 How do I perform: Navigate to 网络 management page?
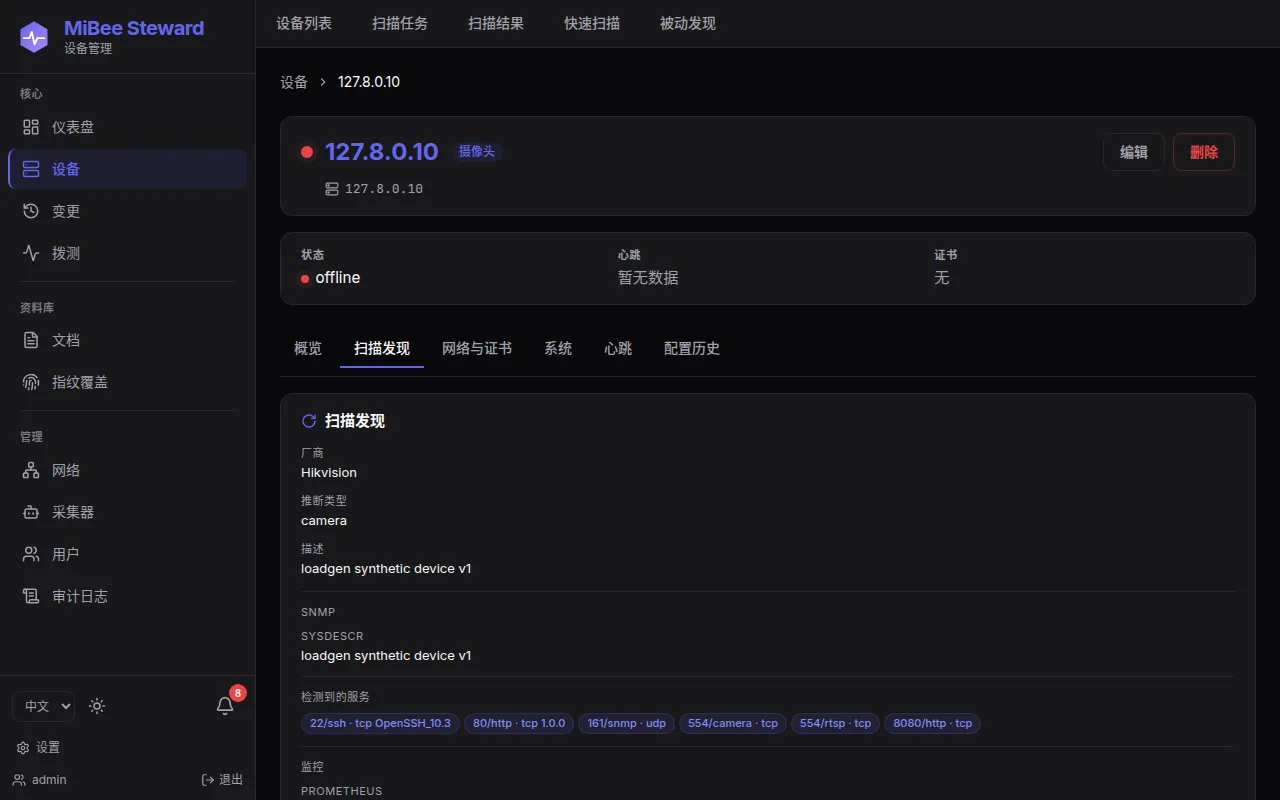point(127,470)
